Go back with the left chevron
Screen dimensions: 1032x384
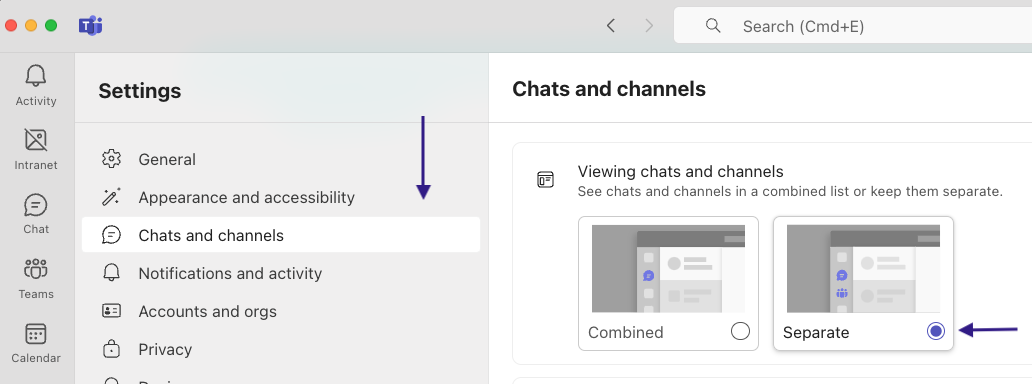click(611, 26)
